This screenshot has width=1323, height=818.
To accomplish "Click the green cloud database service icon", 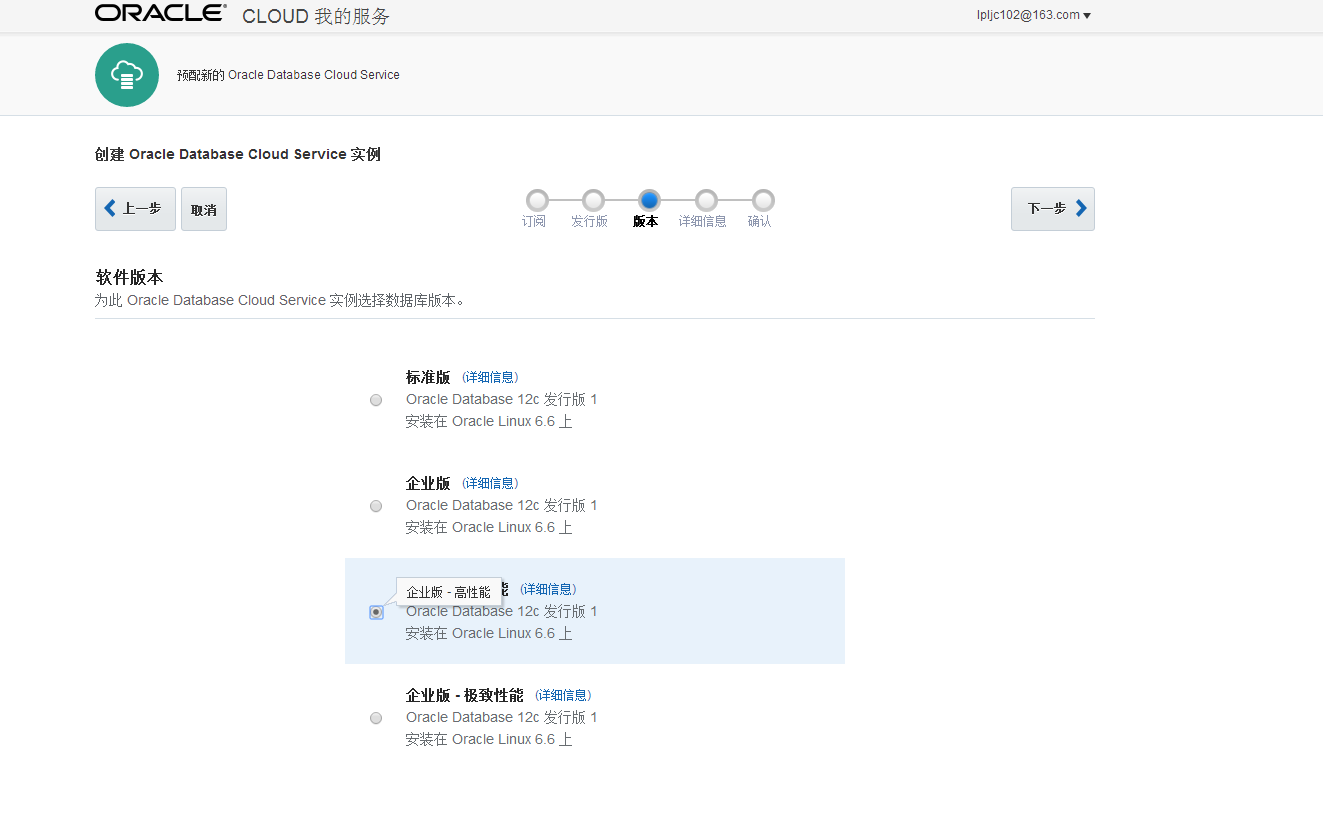I will click(127, 75).
